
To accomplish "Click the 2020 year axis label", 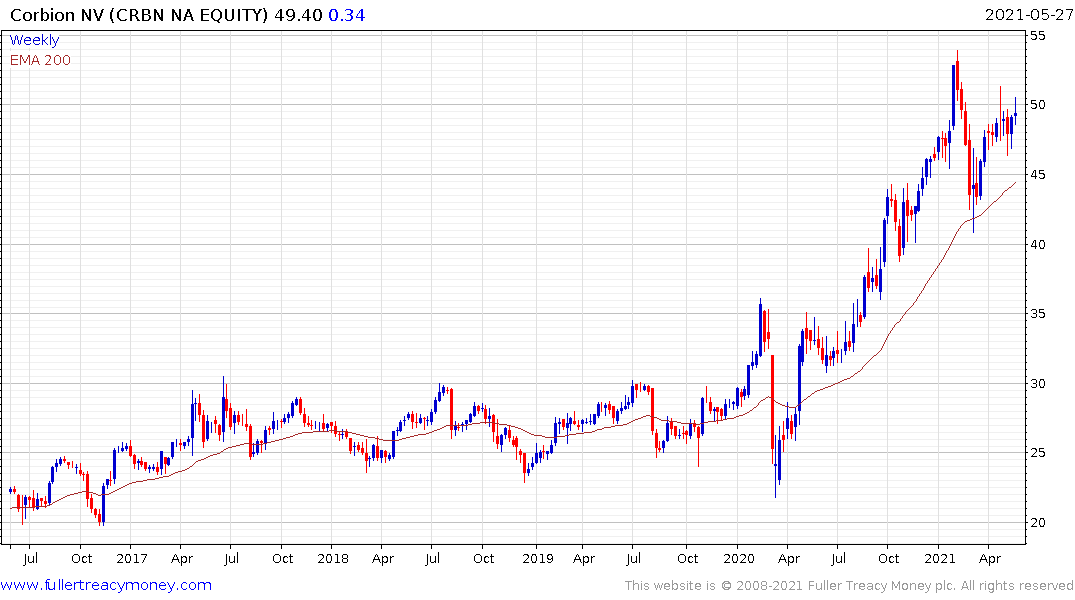I will (x=739, y=558).
